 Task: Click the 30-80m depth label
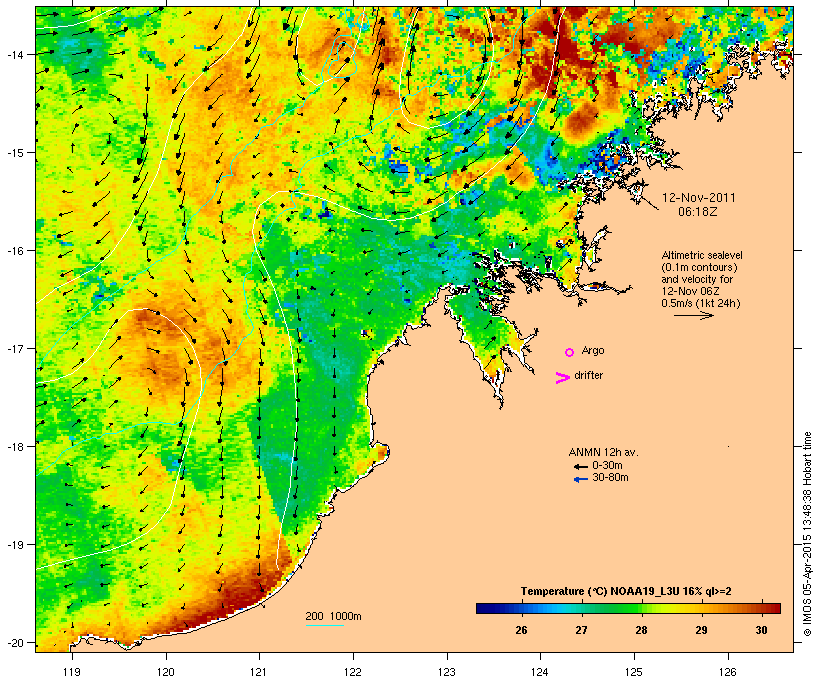pos(610,477)
